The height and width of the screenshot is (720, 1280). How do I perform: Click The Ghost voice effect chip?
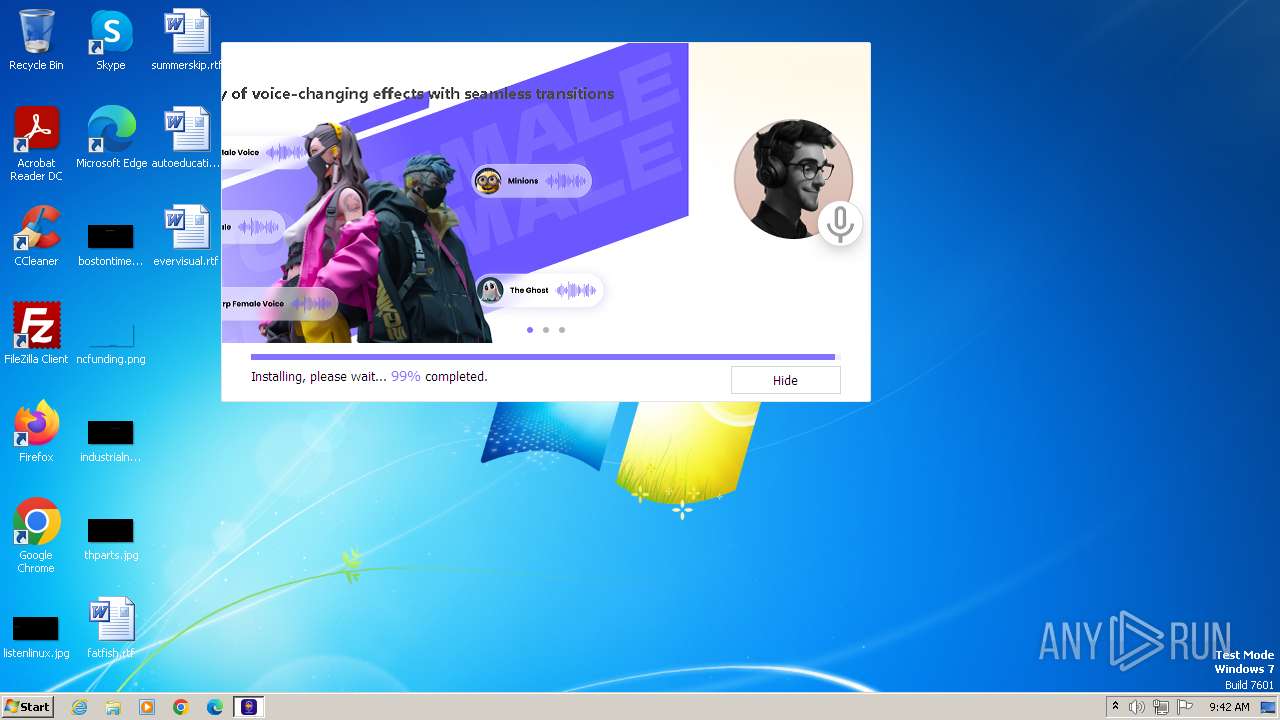539,290
